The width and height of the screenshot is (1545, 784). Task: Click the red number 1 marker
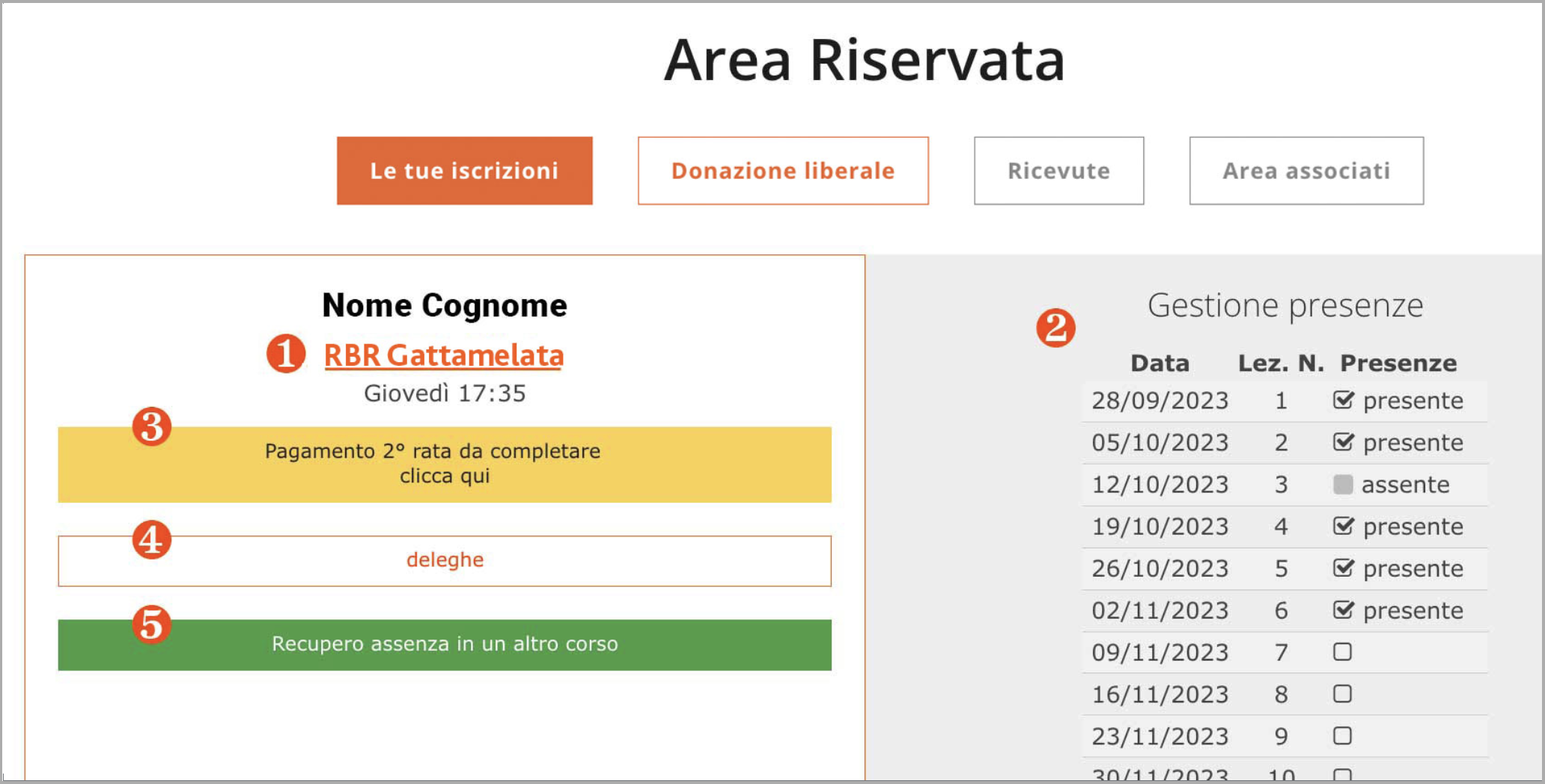[286, 353]
